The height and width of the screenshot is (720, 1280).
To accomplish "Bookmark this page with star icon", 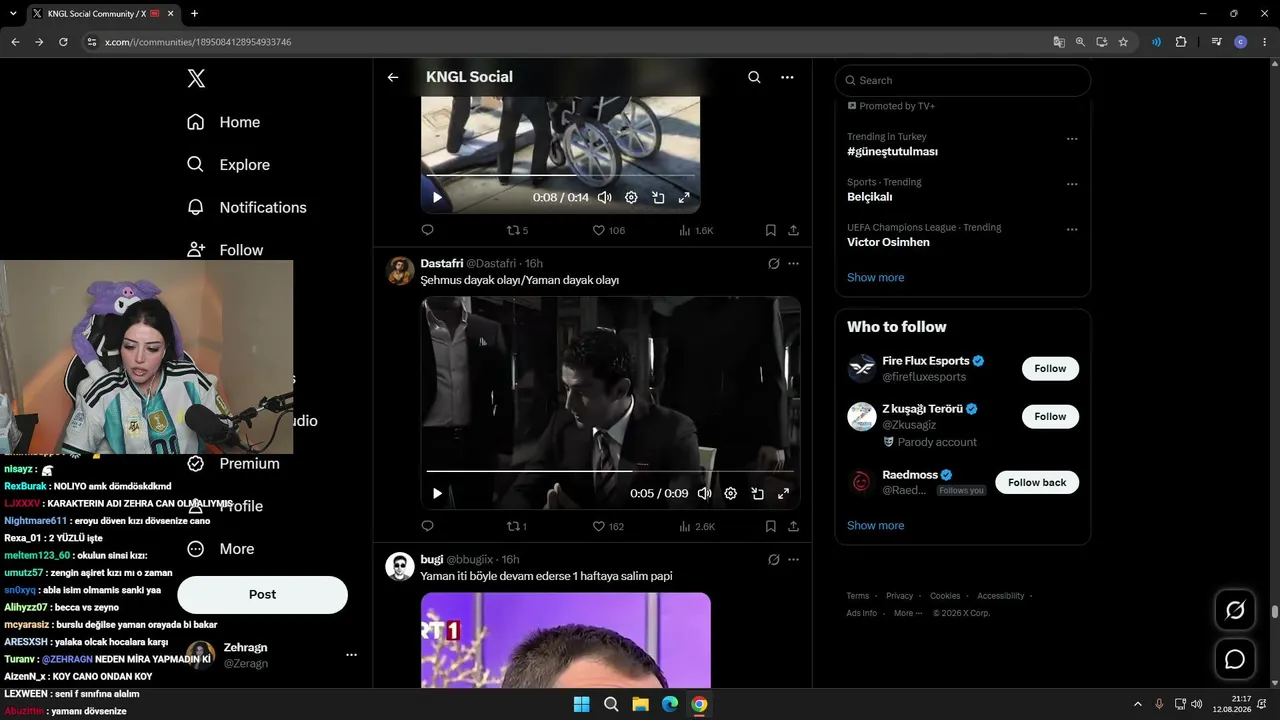I will 1123,42.
